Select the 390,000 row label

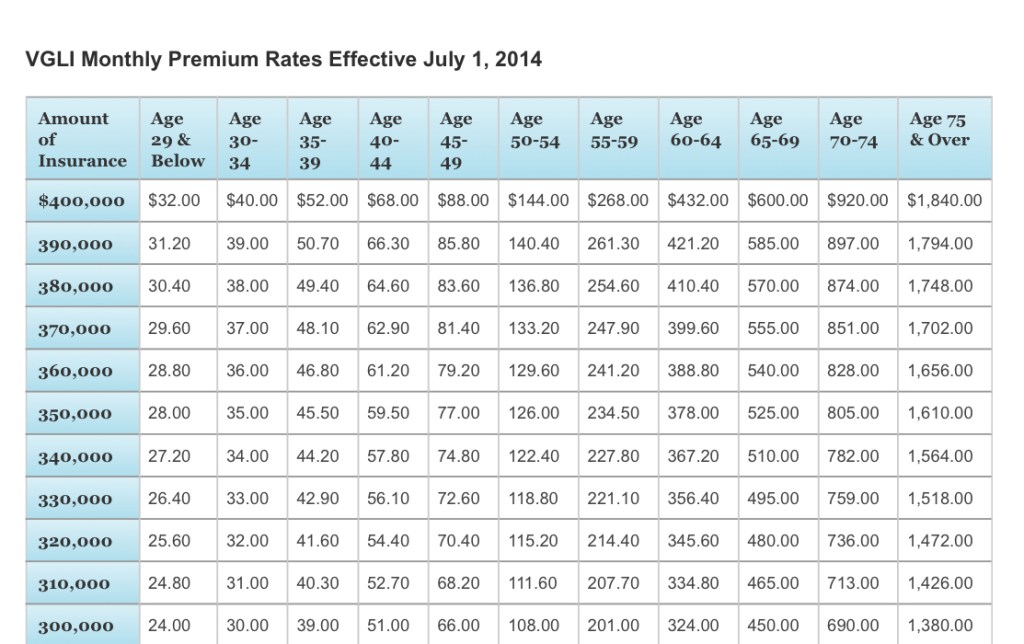point(76,244)
